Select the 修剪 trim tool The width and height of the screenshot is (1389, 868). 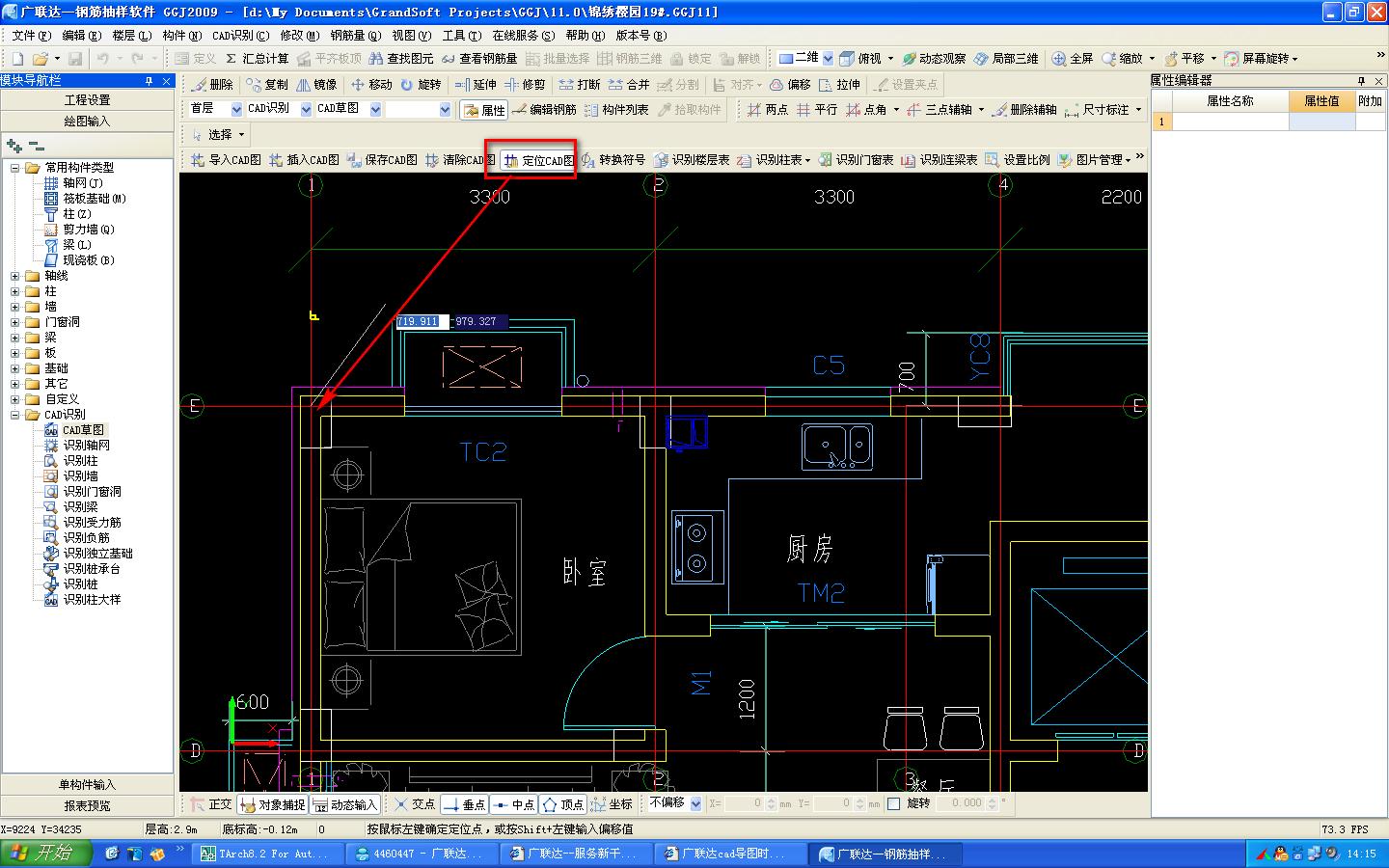[x=525, y=85]
